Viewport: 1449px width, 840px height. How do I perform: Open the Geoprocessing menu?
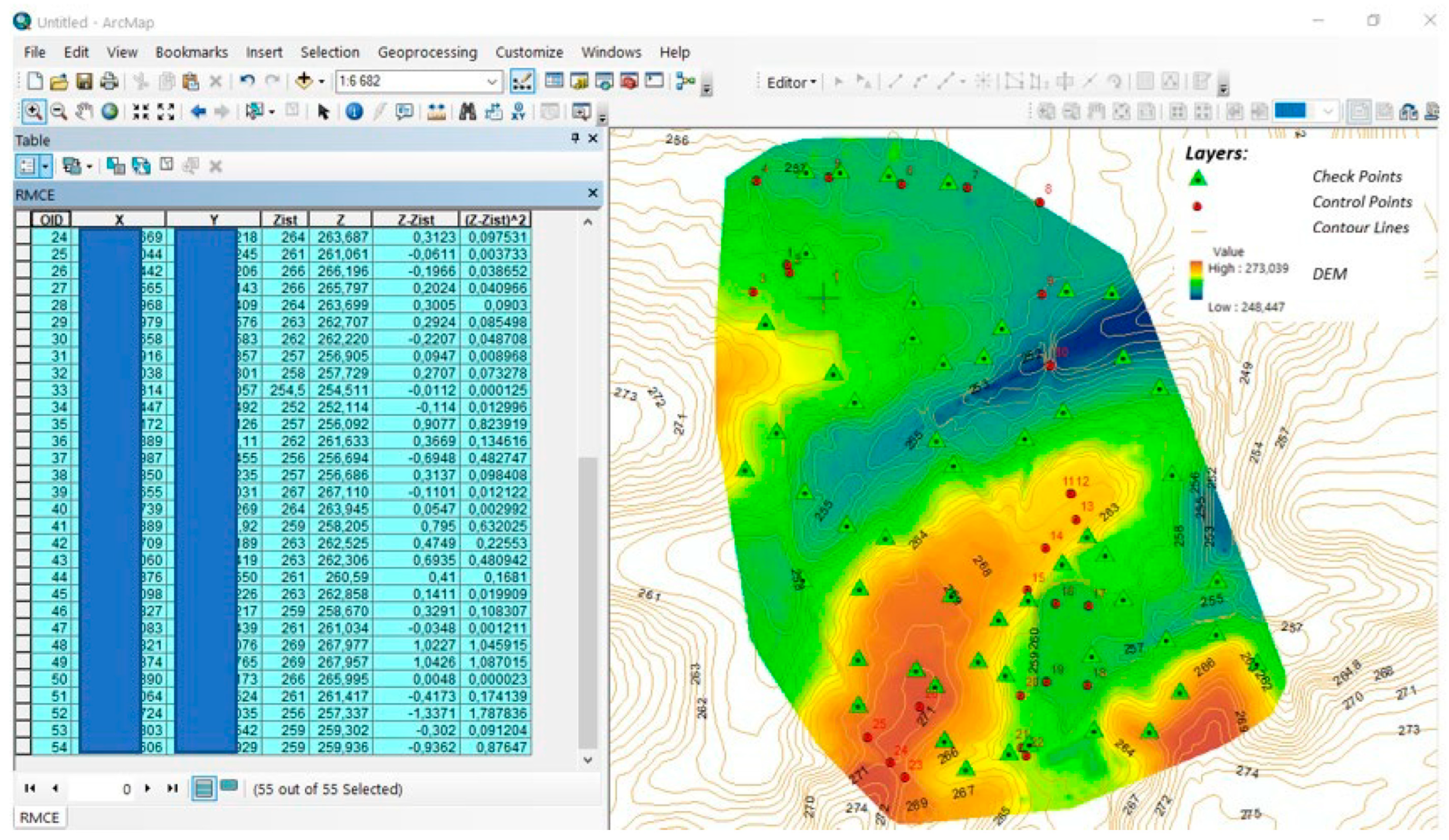[427, 52]
